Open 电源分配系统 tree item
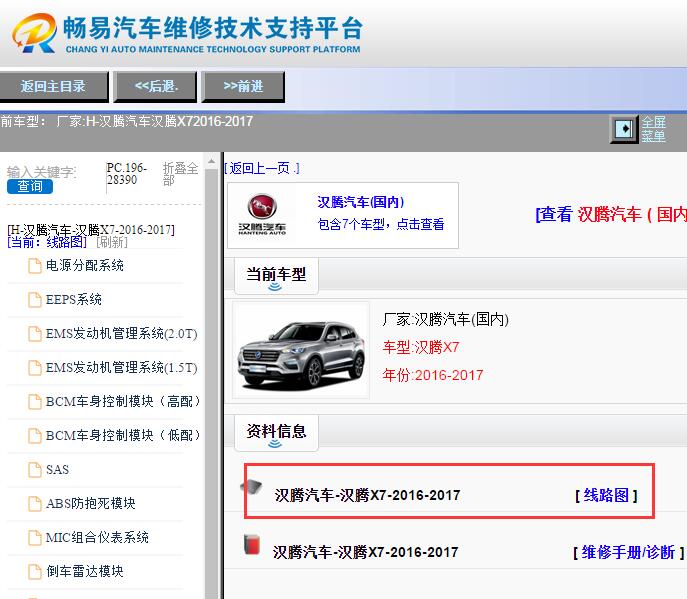Image resolution: width=687 pixels, height=599 pixels. (x=85, y=265)
